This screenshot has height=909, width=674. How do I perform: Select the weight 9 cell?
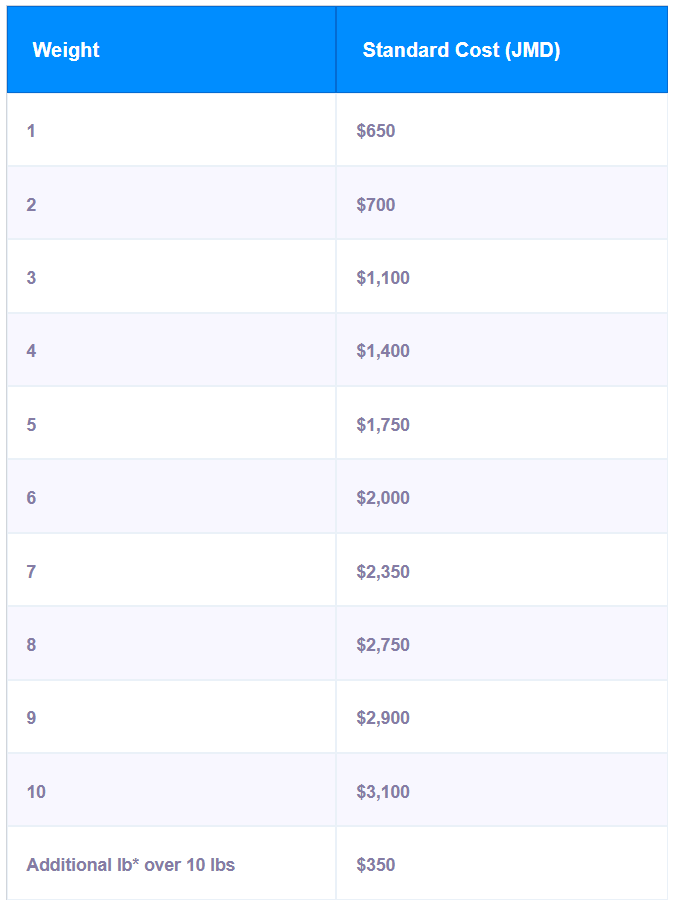pyautogui.click(x=31, y=718)
